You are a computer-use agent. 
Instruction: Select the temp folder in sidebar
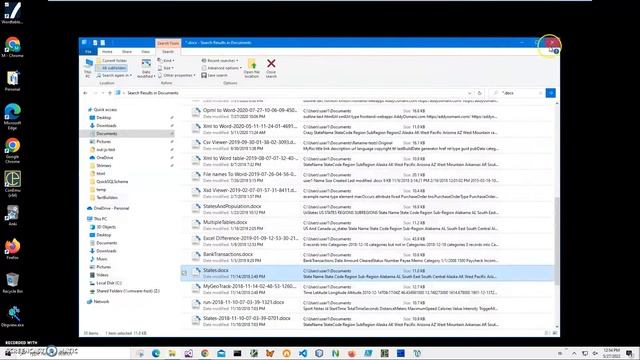(101, 189)
